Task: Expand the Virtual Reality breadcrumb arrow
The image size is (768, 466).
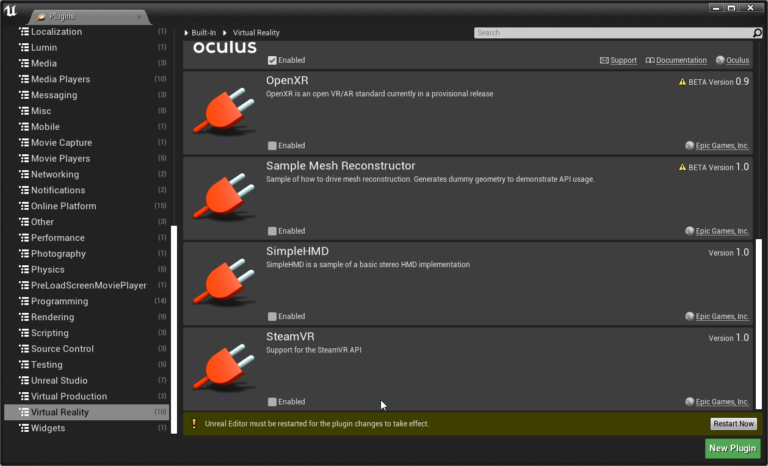Action: (x=226, y=33)
